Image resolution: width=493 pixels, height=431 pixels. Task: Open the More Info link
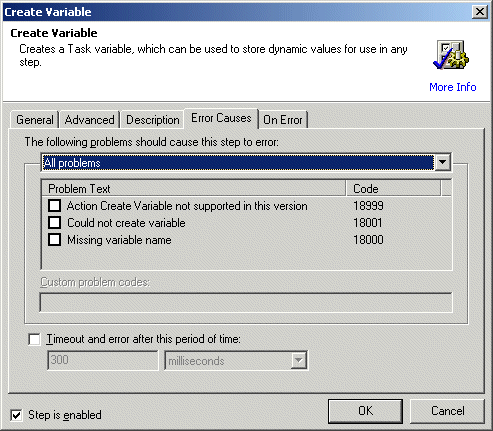pyautogui.click(x=453, y=87)
